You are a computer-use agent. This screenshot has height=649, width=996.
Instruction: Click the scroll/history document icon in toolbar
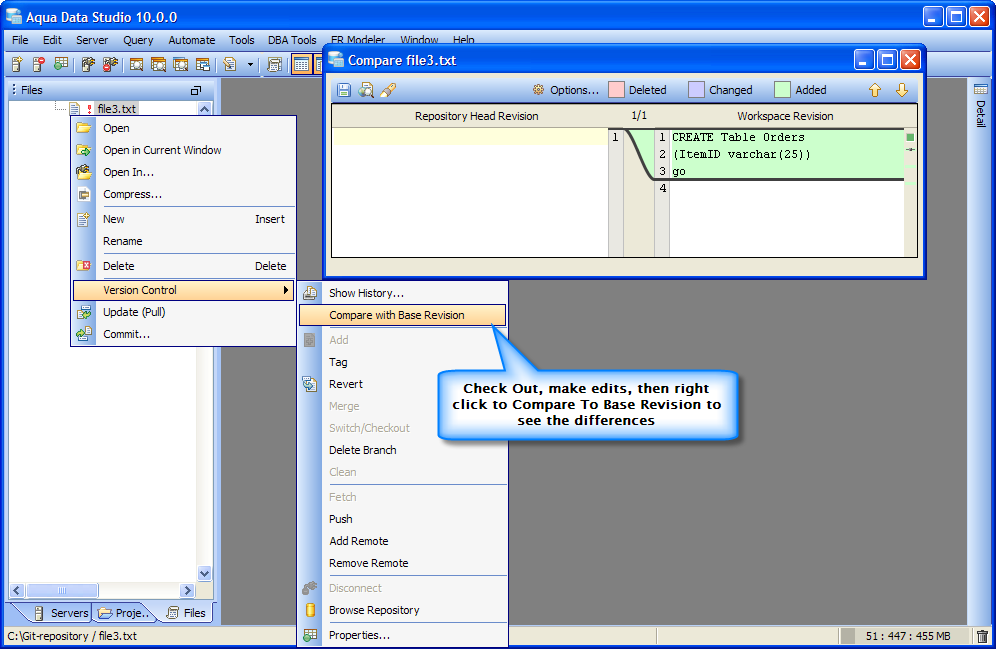274,64
